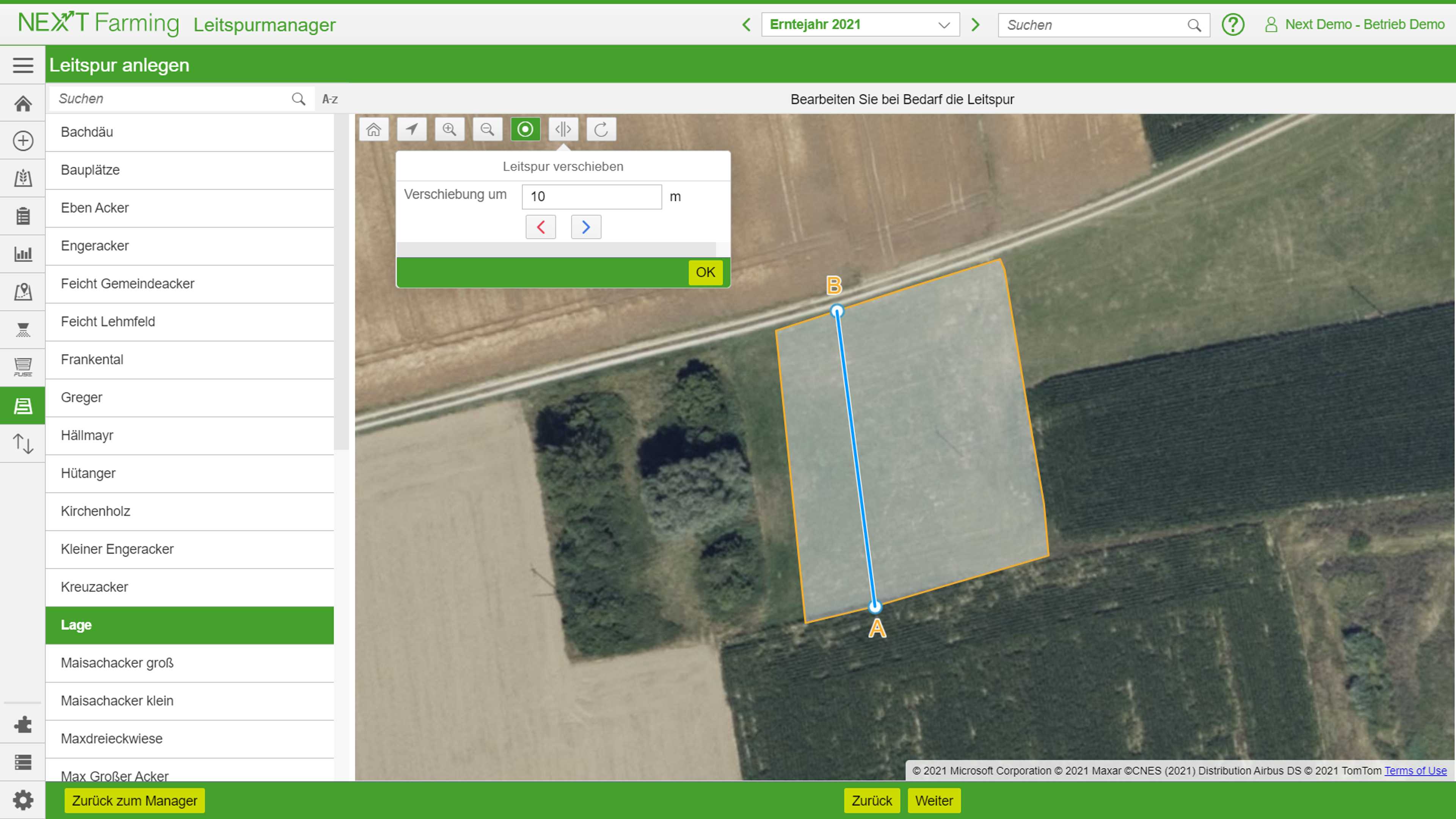This screenshot has height=819, width=1456.
Task: Select Bachdäu in field list
Action: tap(189, 132)
